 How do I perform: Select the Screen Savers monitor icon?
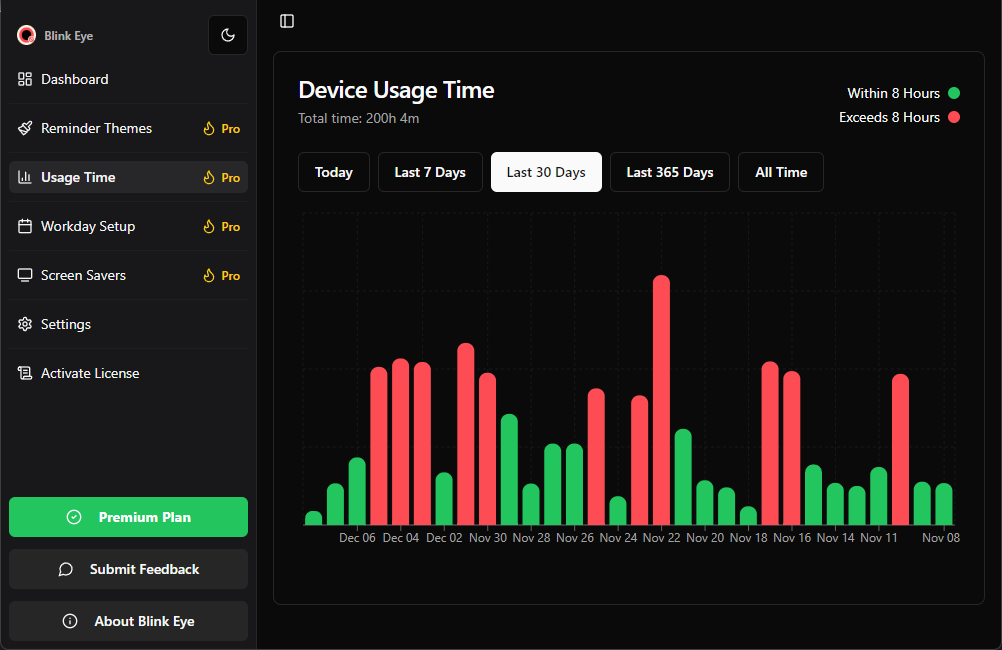pos(24,275)
